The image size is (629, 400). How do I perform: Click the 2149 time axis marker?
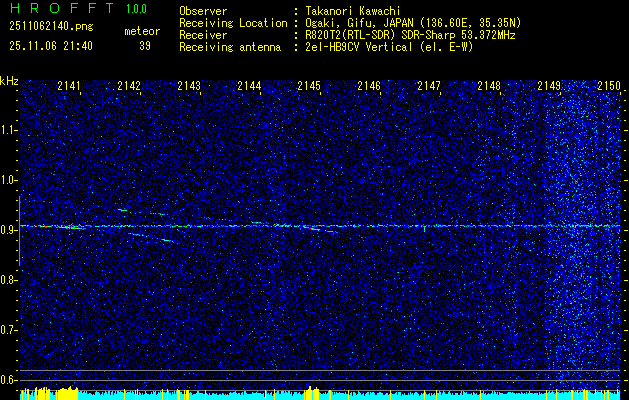[549, 86]
